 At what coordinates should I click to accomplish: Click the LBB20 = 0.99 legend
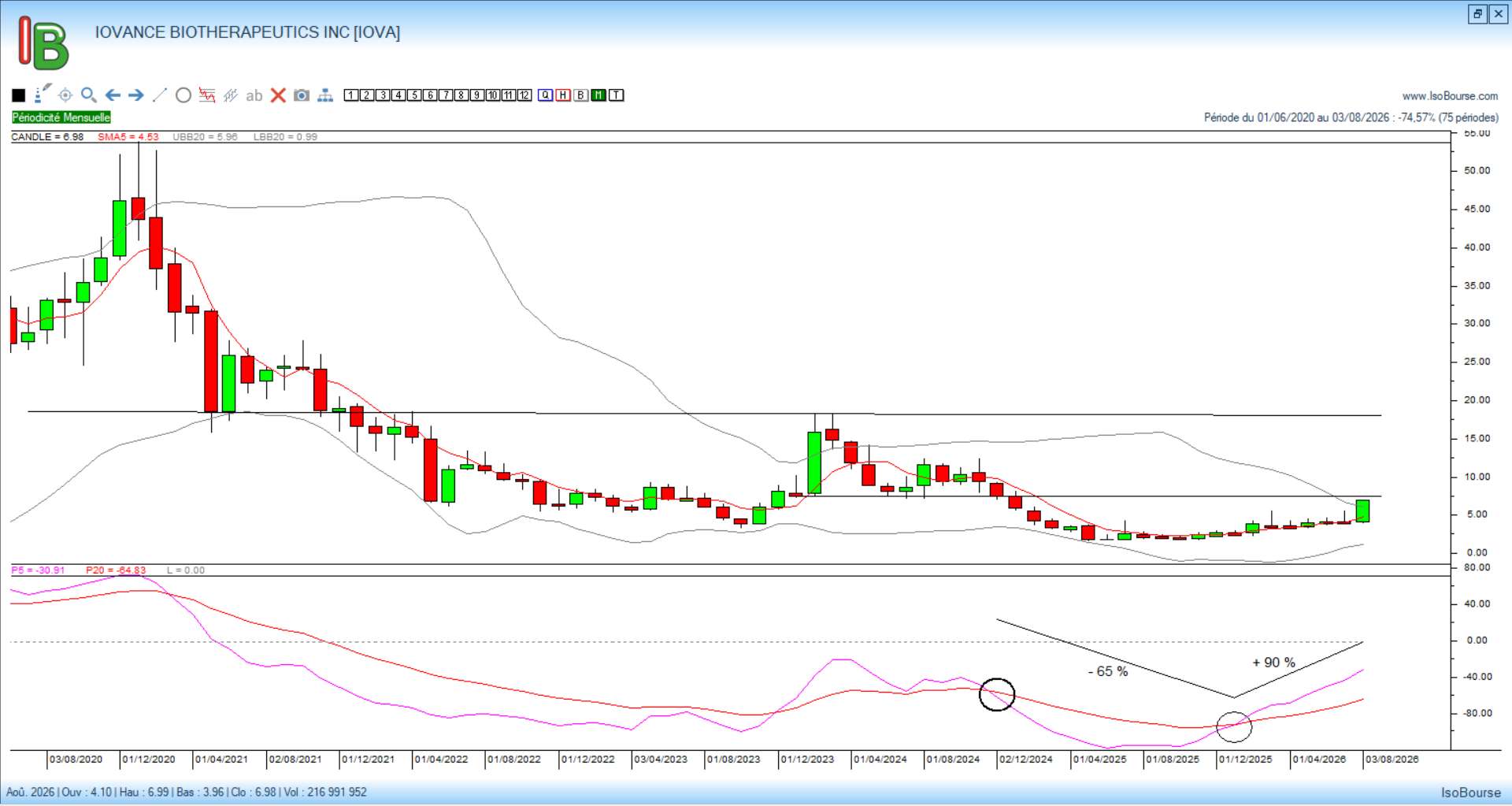point(285,137)
